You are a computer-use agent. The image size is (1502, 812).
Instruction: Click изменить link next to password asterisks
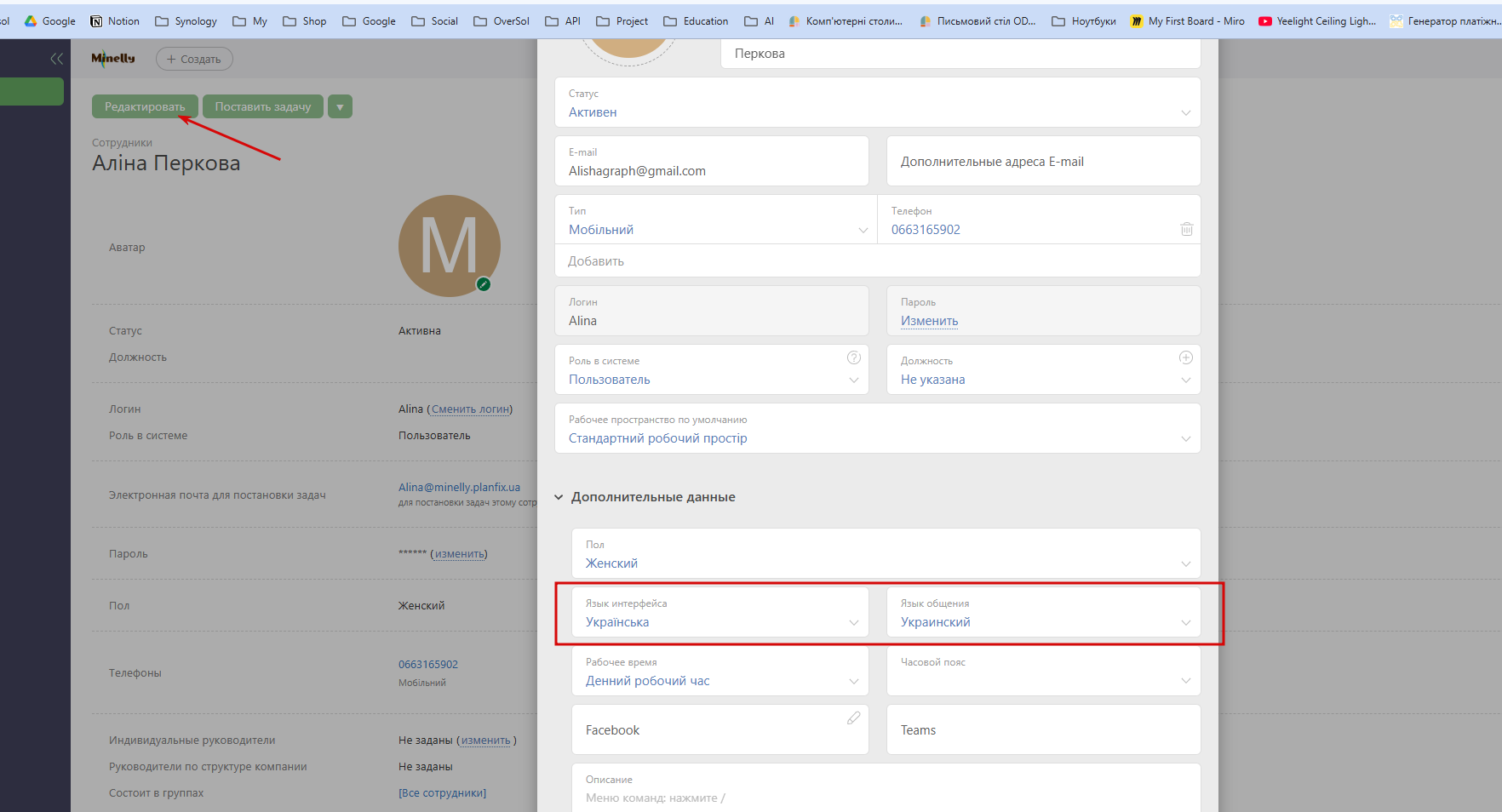coord(460,554)
